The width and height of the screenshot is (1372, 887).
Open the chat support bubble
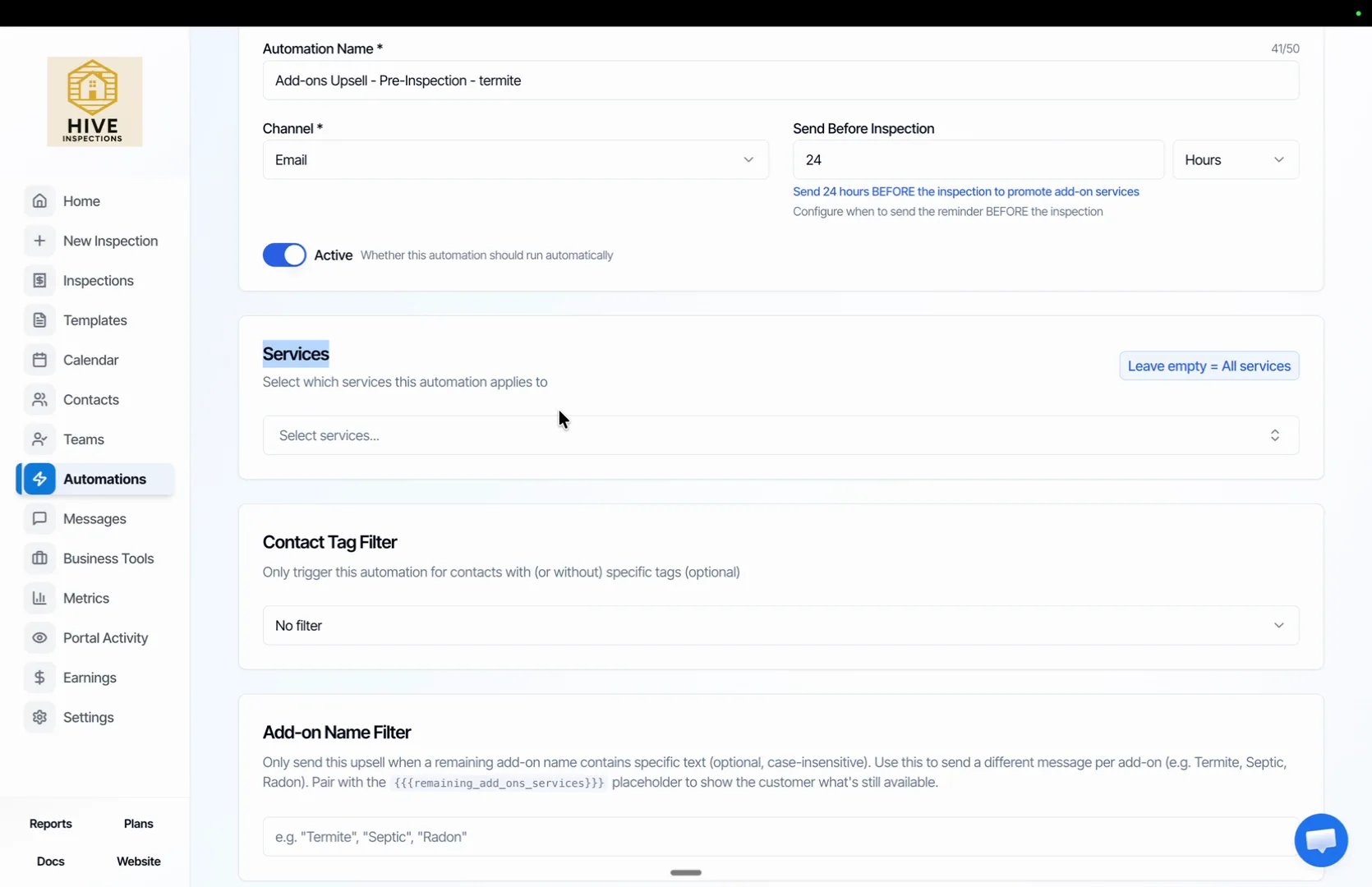coord(1321,840)
